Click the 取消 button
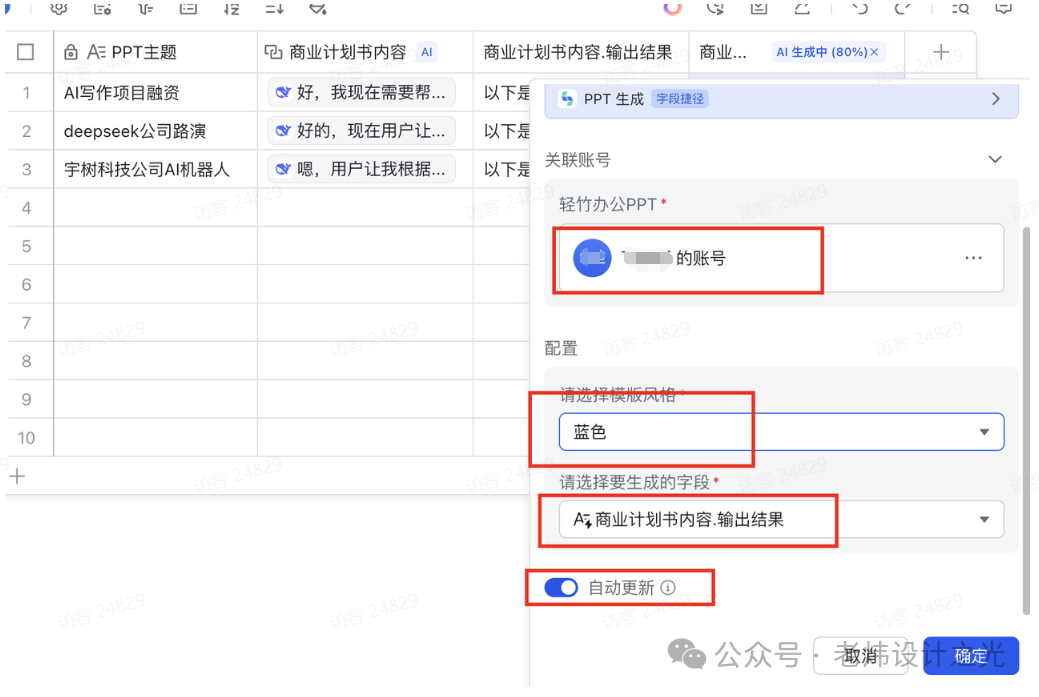This screenshot has height=697, width=1039. (x=860, y=656)
